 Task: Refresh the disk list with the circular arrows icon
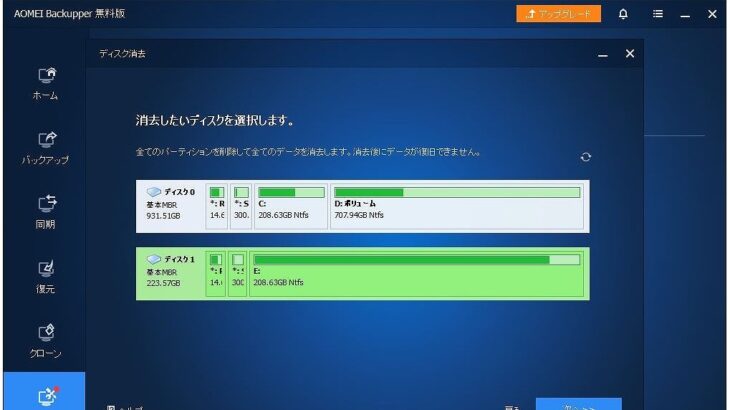pos(586,157)
